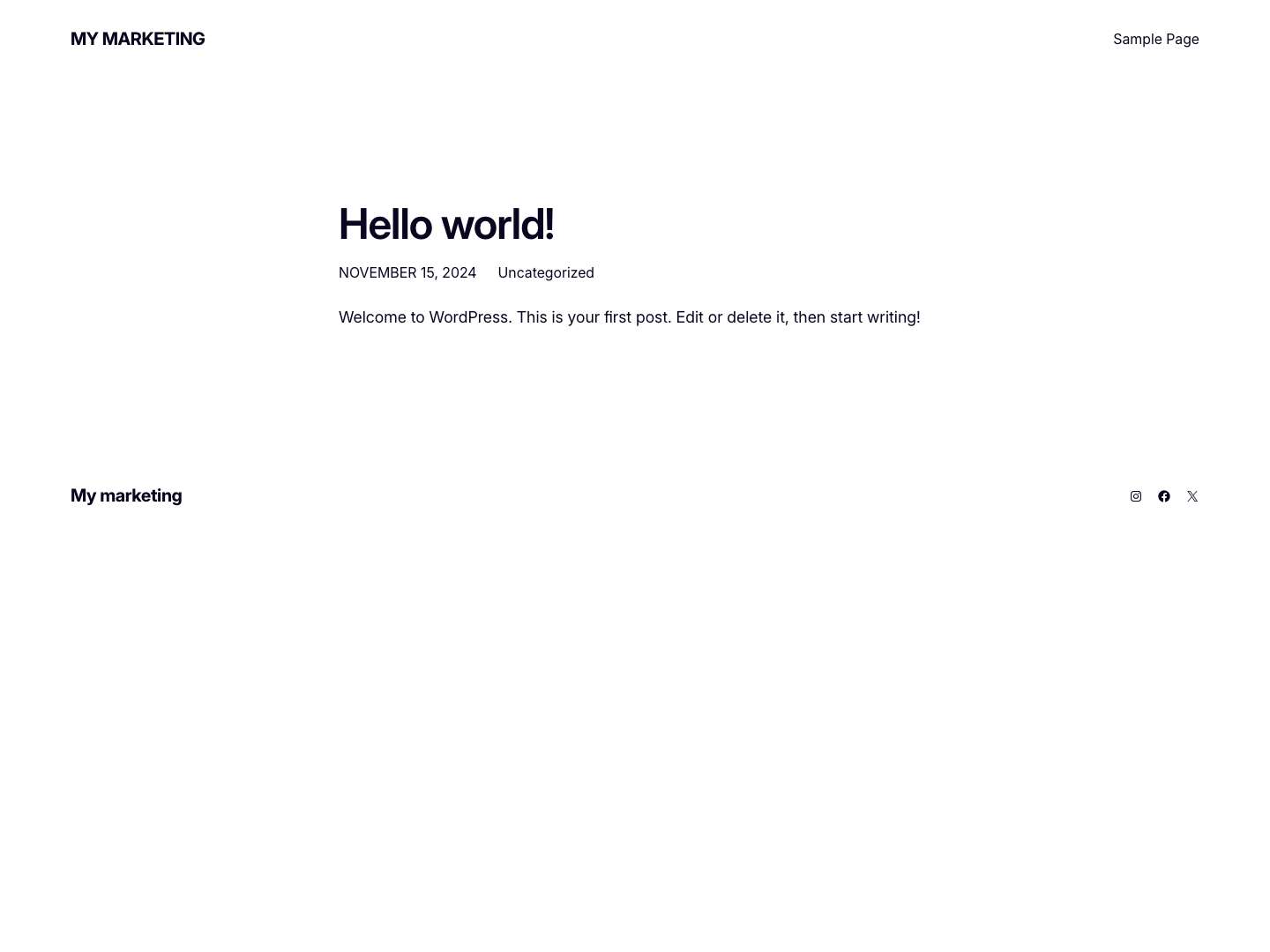This screenshot has height=952, width=1270.
Task: Visit Facebook via the round footer icon
Action: coord(1164,496)
